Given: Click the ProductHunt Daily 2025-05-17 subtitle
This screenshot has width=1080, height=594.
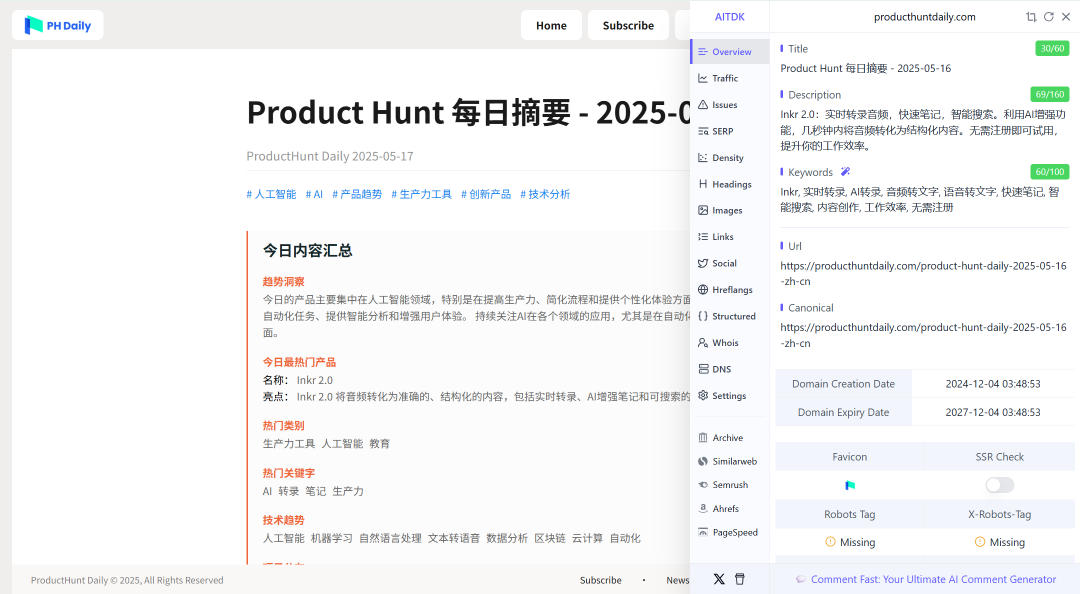Looking at the screenshot, I should (x=330, y=156).
